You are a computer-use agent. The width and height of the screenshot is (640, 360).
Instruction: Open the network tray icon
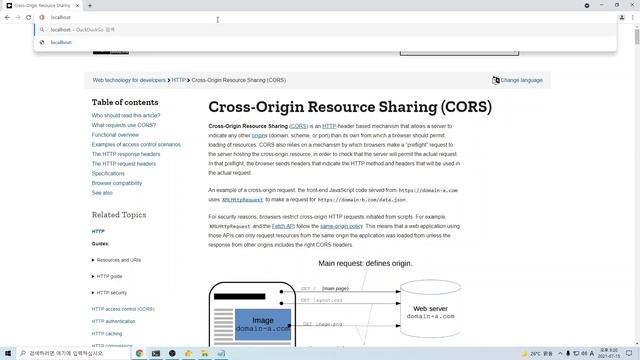point(576,353)
